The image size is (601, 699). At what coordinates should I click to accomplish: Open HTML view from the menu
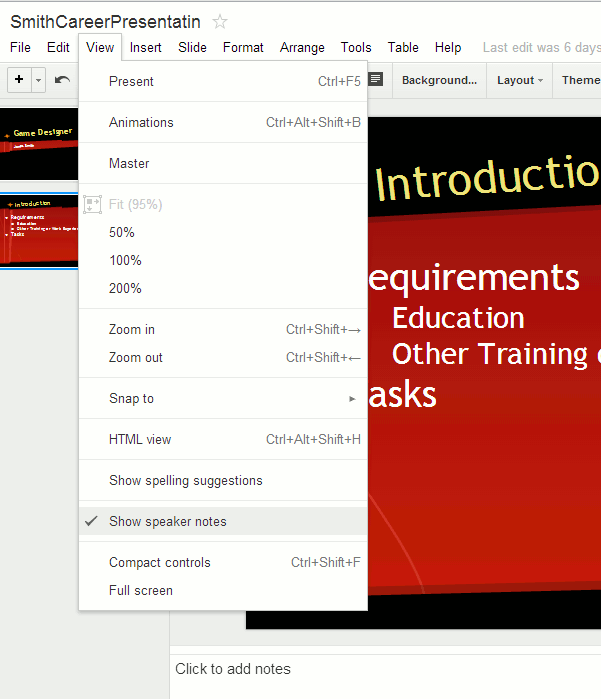click(223, 440)
